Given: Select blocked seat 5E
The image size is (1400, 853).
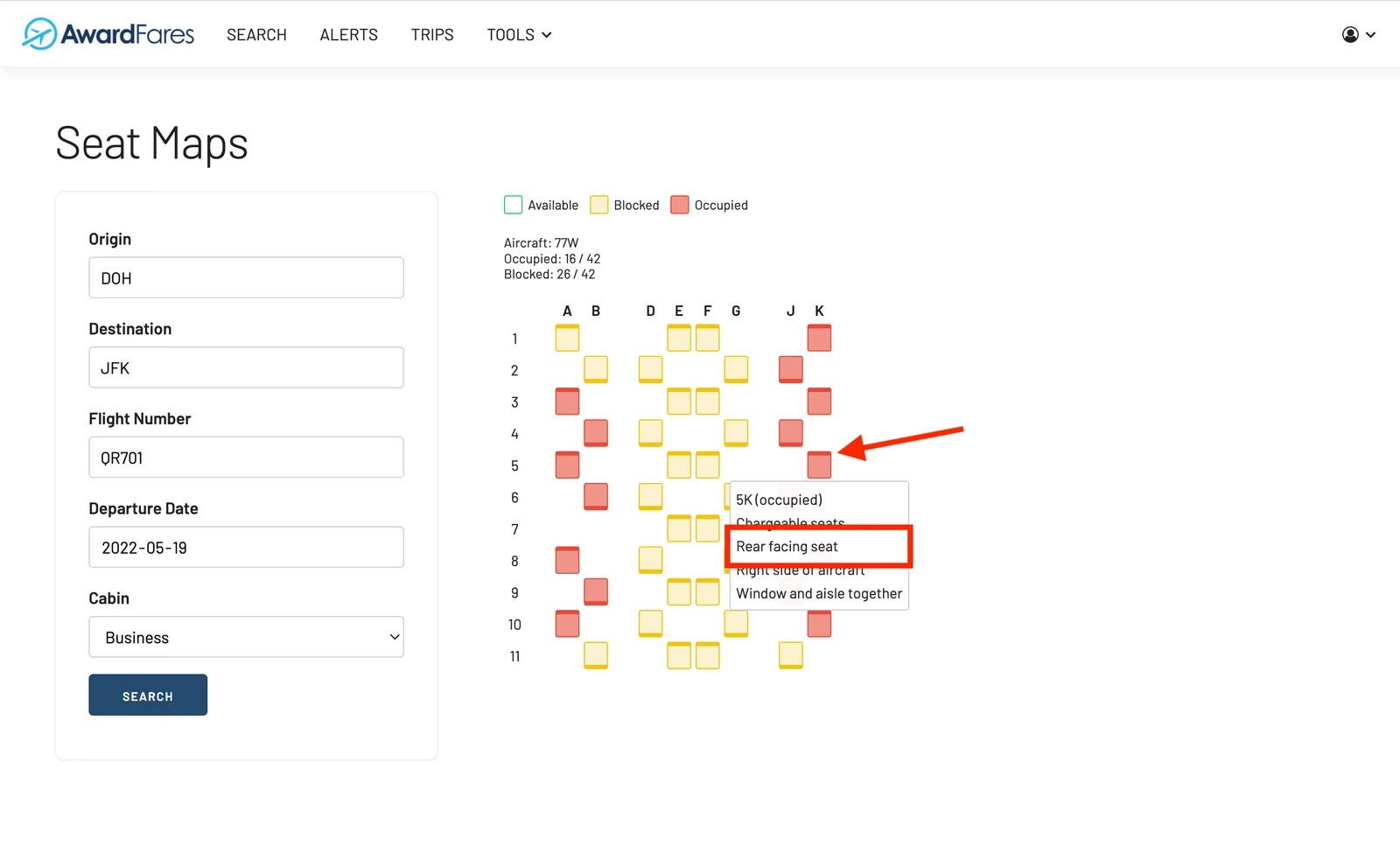Looking at the screenshot, I should coord(679,465).
